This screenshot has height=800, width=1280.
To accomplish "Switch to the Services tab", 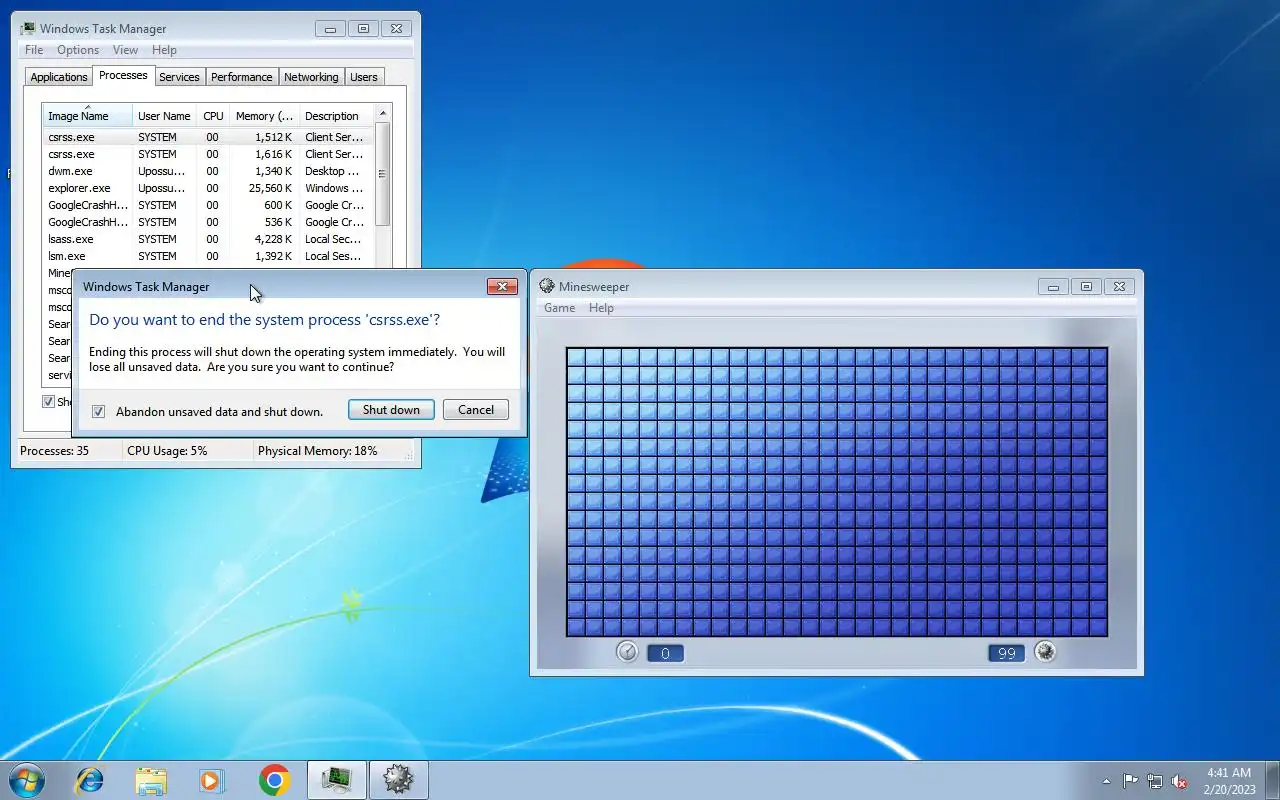I will (180, 77).
